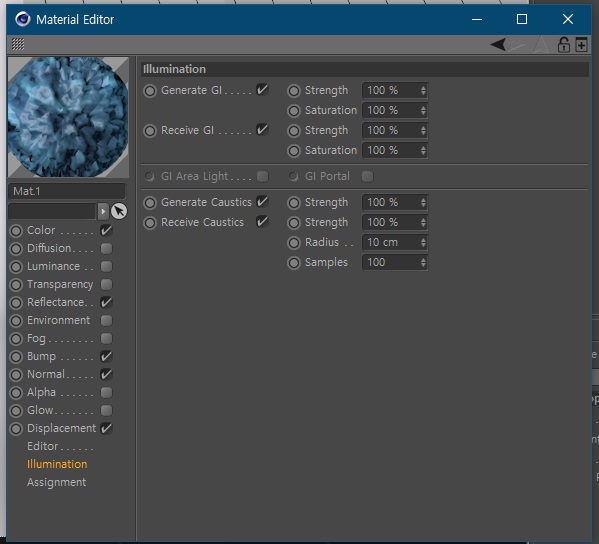The width and height of the screenshot is (599, 544).
Task: Enable the Luminance channel checkbox
Action: tap(107, 266)
